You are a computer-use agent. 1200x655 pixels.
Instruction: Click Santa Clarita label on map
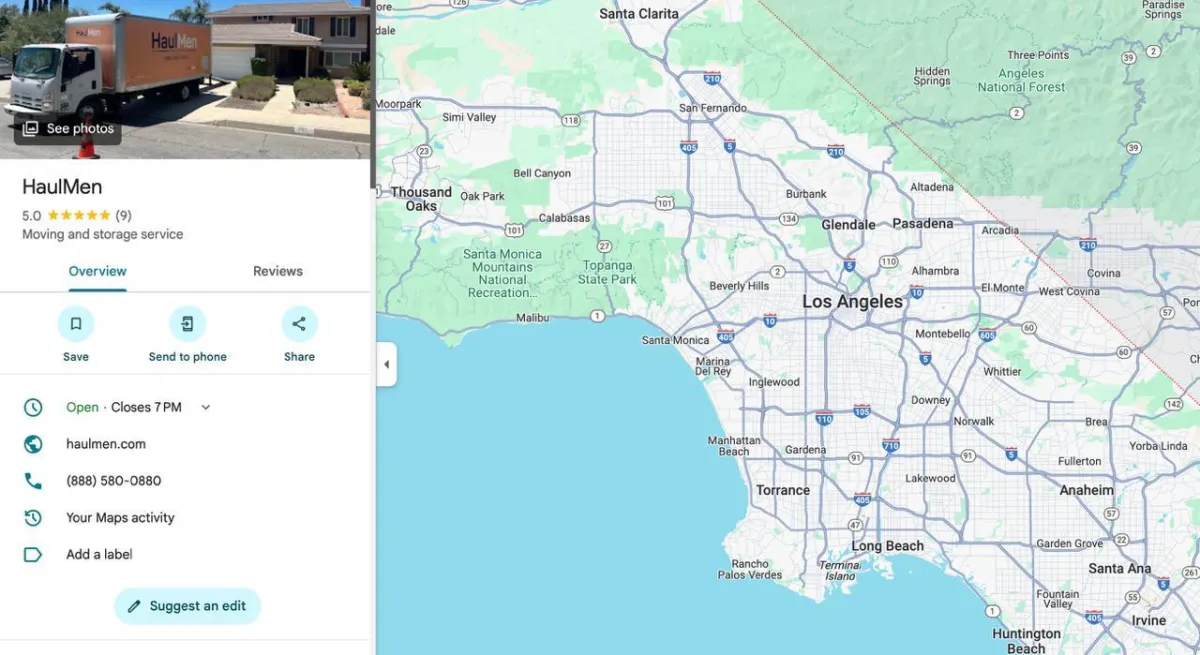click(639, 14)
